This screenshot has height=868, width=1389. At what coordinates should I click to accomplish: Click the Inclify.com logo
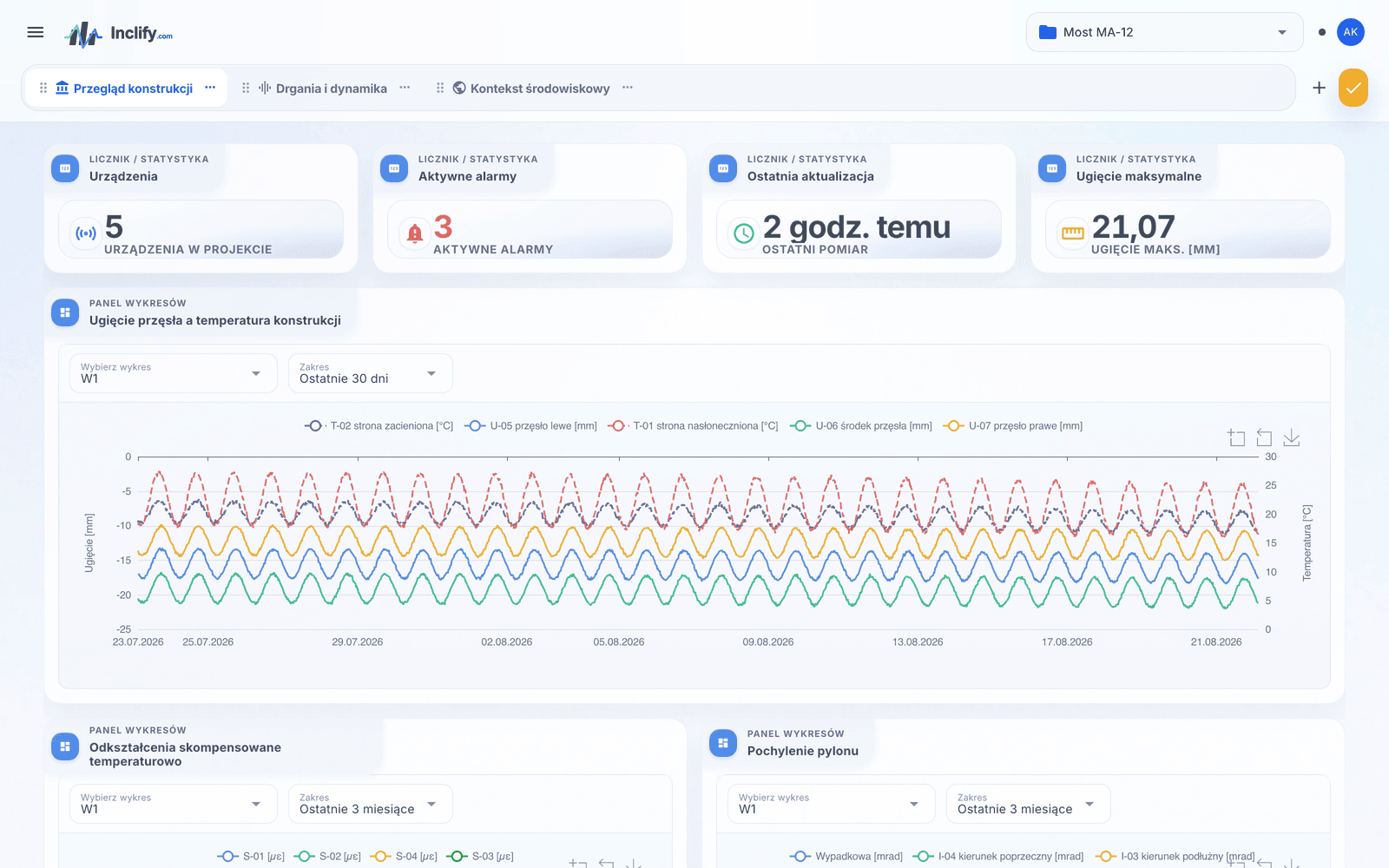pos(119,34)
